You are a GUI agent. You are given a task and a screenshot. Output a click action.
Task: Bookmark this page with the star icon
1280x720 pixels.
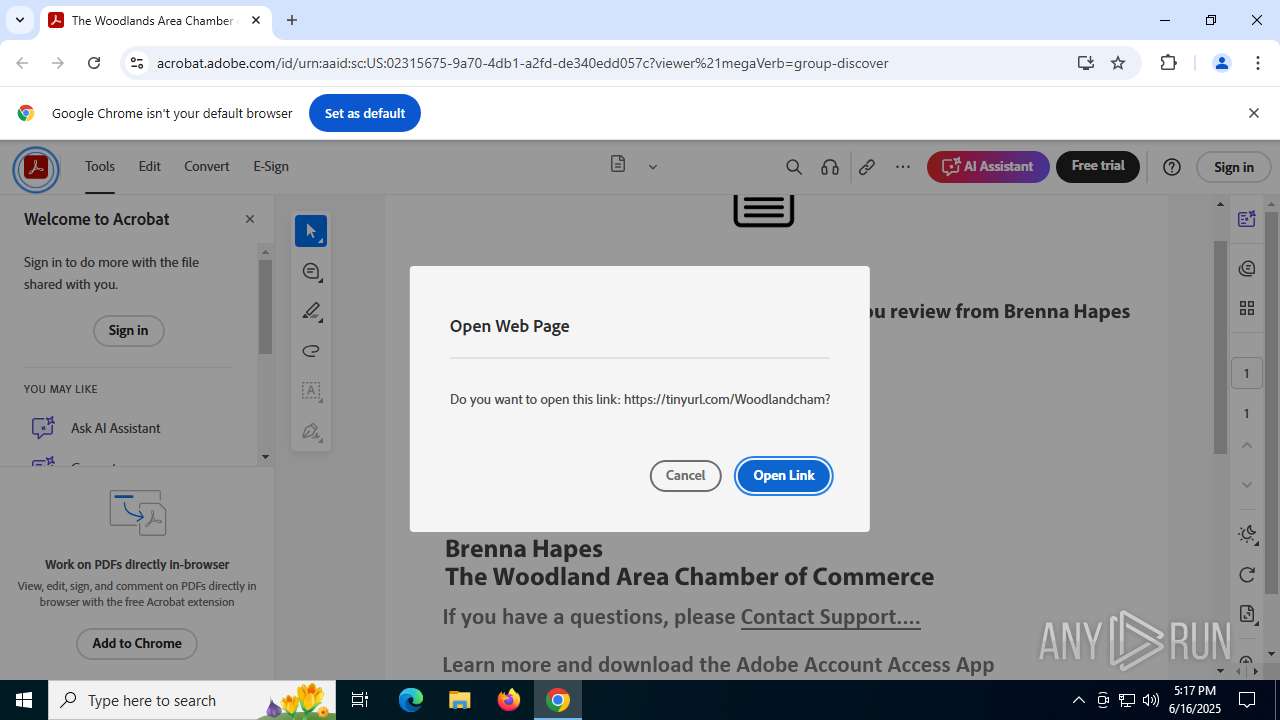(x=1118, y=63)
